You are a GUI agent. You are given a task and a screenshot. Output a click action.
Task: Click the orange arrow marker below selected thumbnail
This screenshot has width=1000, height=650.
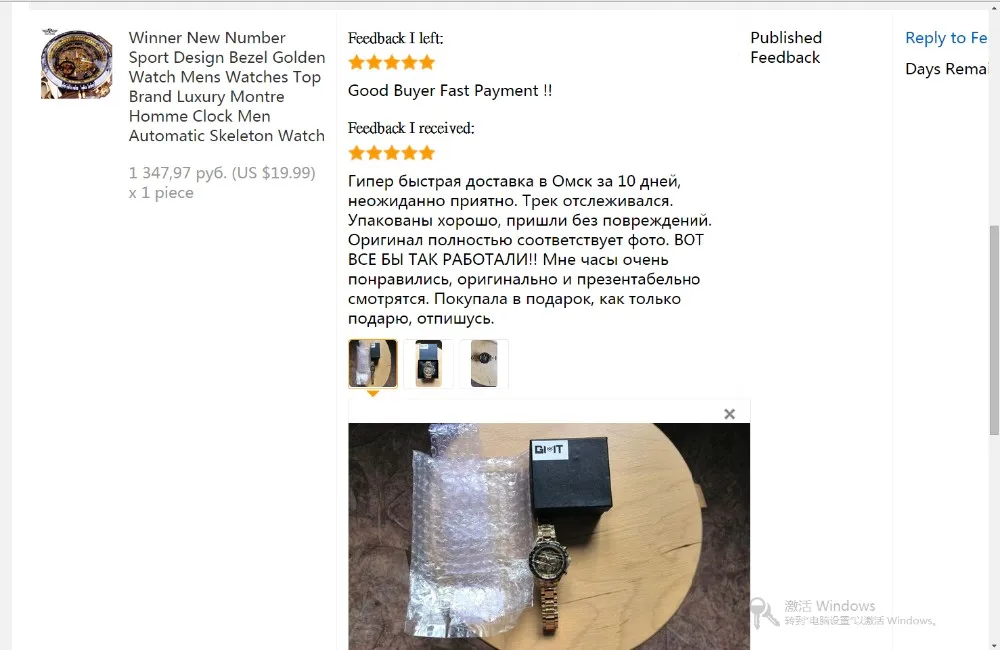click(x=372, y=394)
